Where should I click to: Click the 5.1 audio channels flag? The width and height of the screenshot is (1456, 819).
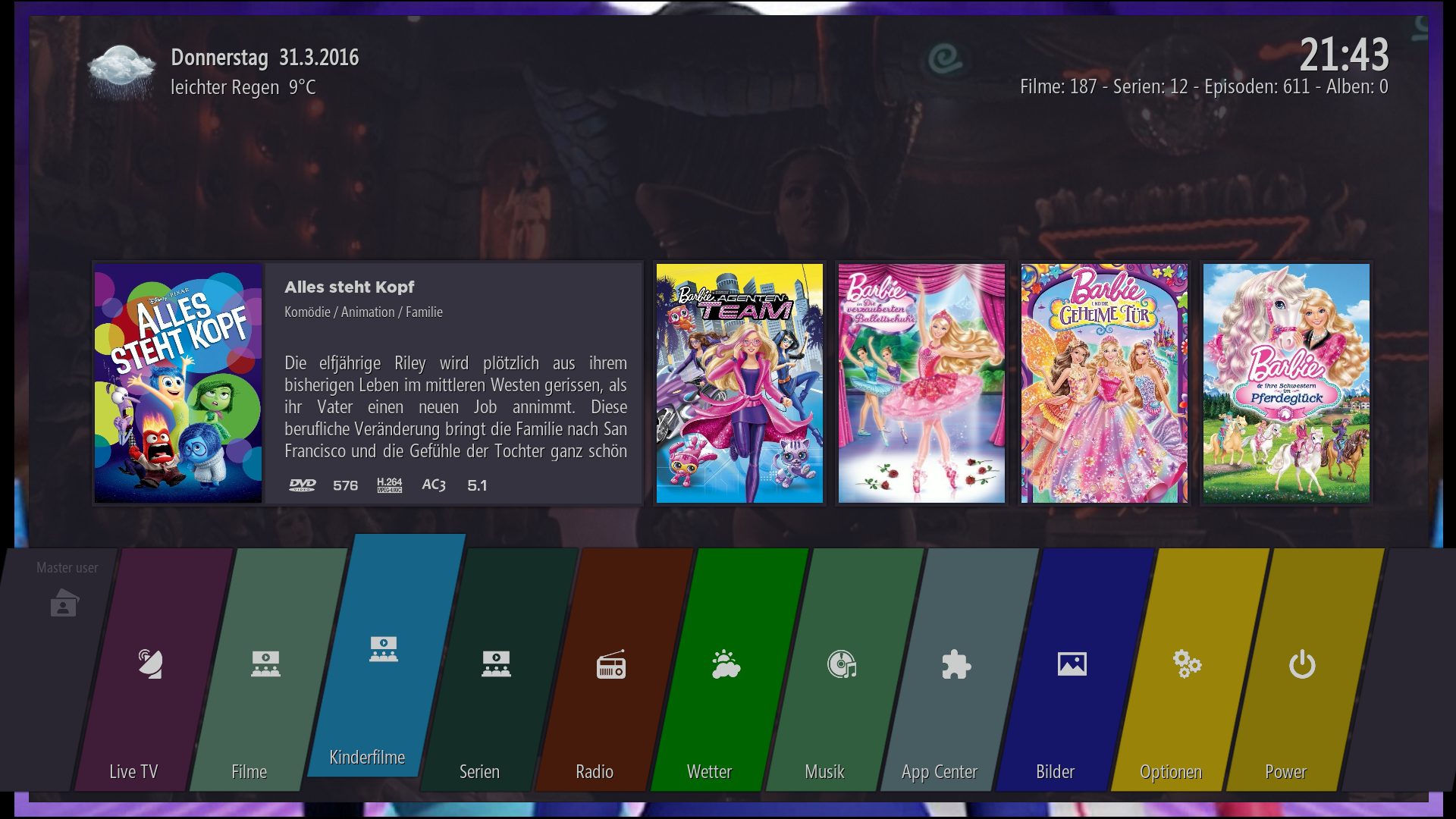[477, 485]
